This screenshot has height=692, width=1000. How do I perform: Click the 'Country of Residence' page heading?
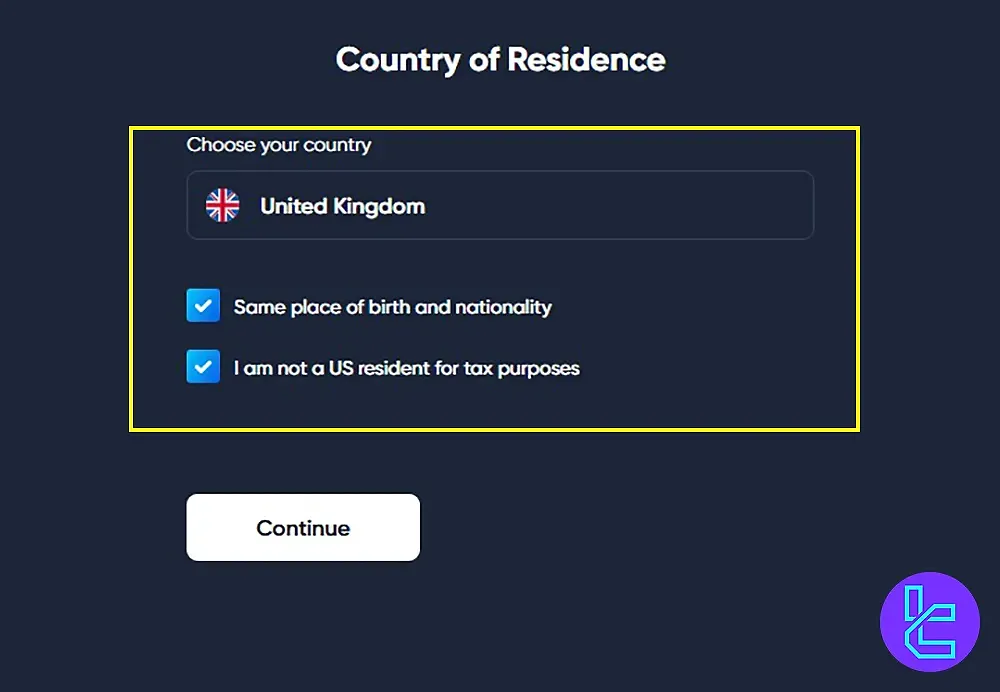tap(500, 60)
